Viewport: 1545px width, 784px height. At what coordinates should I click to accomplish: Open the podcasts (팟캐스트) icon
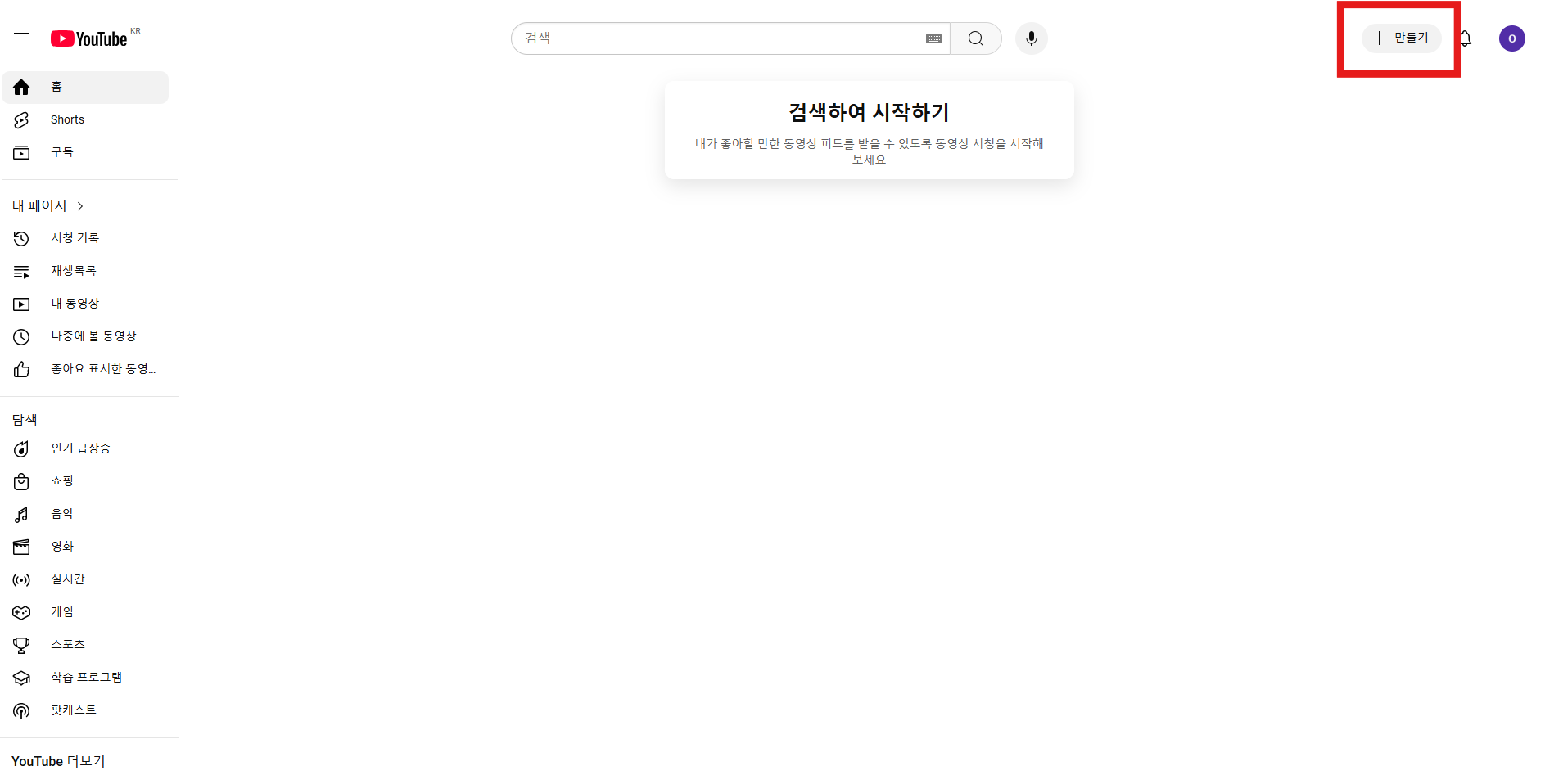point(21,711)
